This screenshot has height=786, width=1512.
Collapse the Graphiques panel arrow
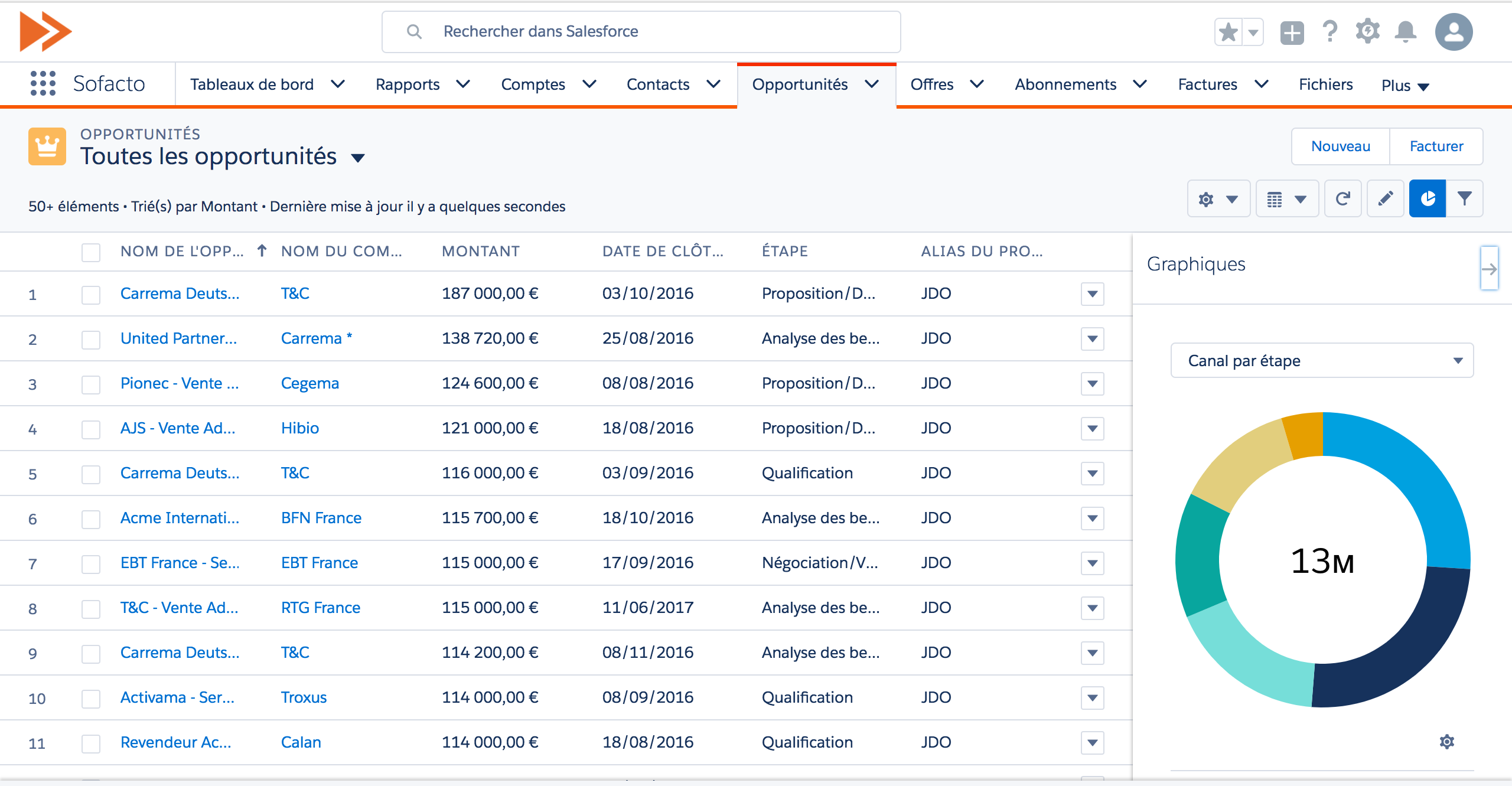1489,269
